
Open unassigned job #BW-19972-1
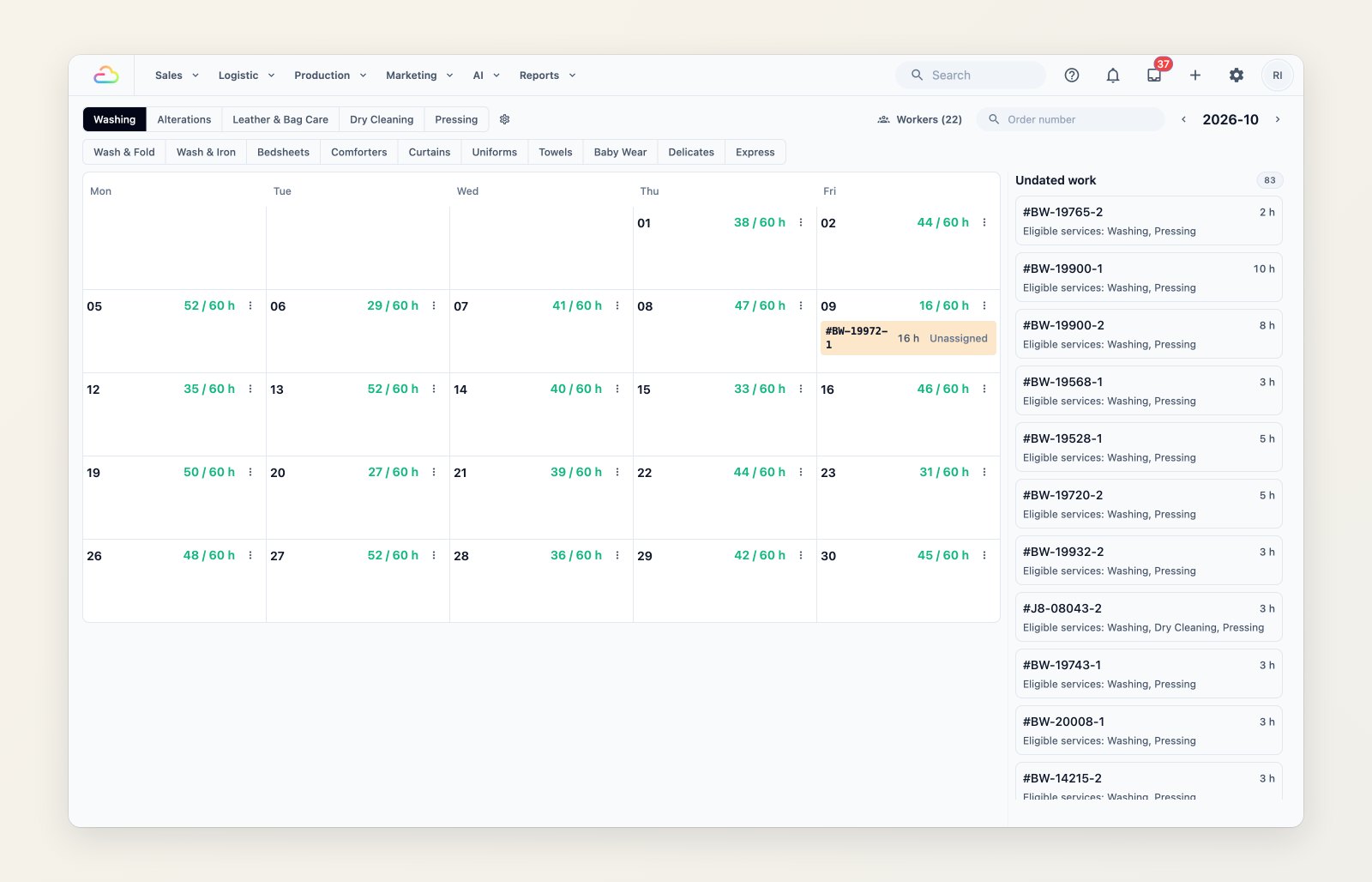click(x=908, y=338)
